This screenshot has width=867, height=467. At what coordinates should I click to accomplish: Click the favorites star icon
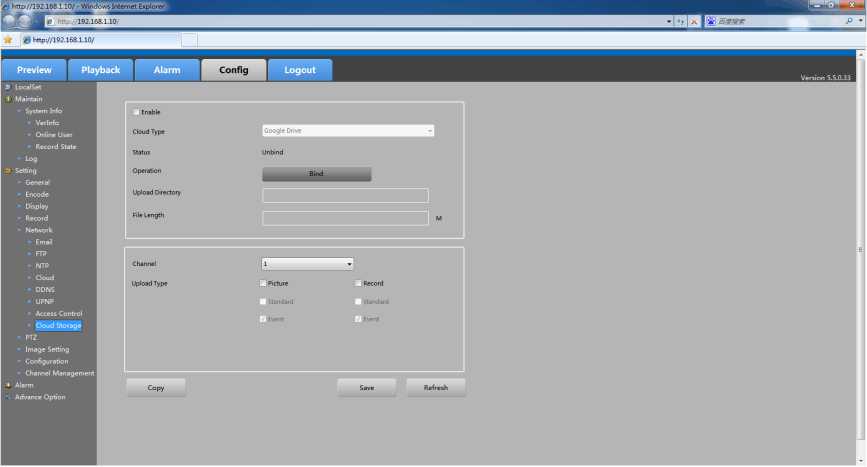(8, 40)
